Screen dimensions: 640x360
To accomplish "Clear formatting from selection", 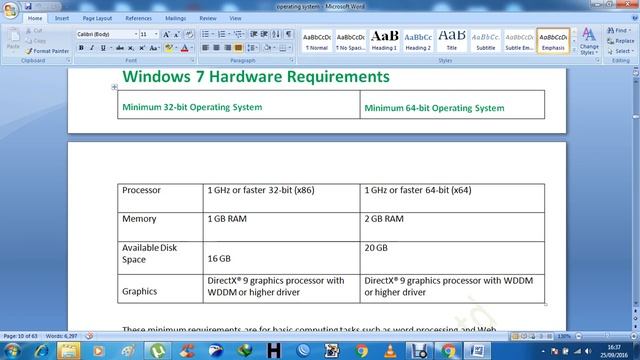I will [189, 35].
